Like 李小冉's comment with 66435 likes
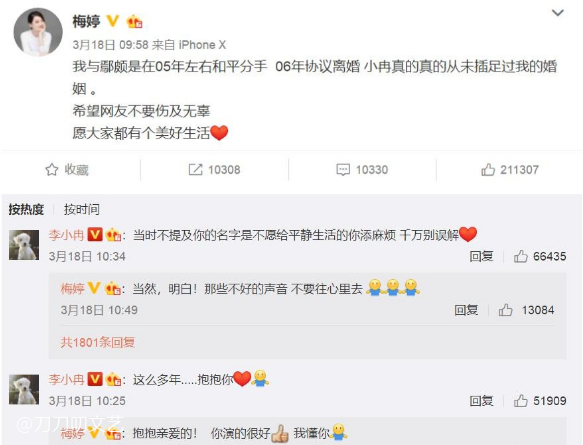Viewport: 583px width, 445px height. pyautogui.click(x=521, y=256)
